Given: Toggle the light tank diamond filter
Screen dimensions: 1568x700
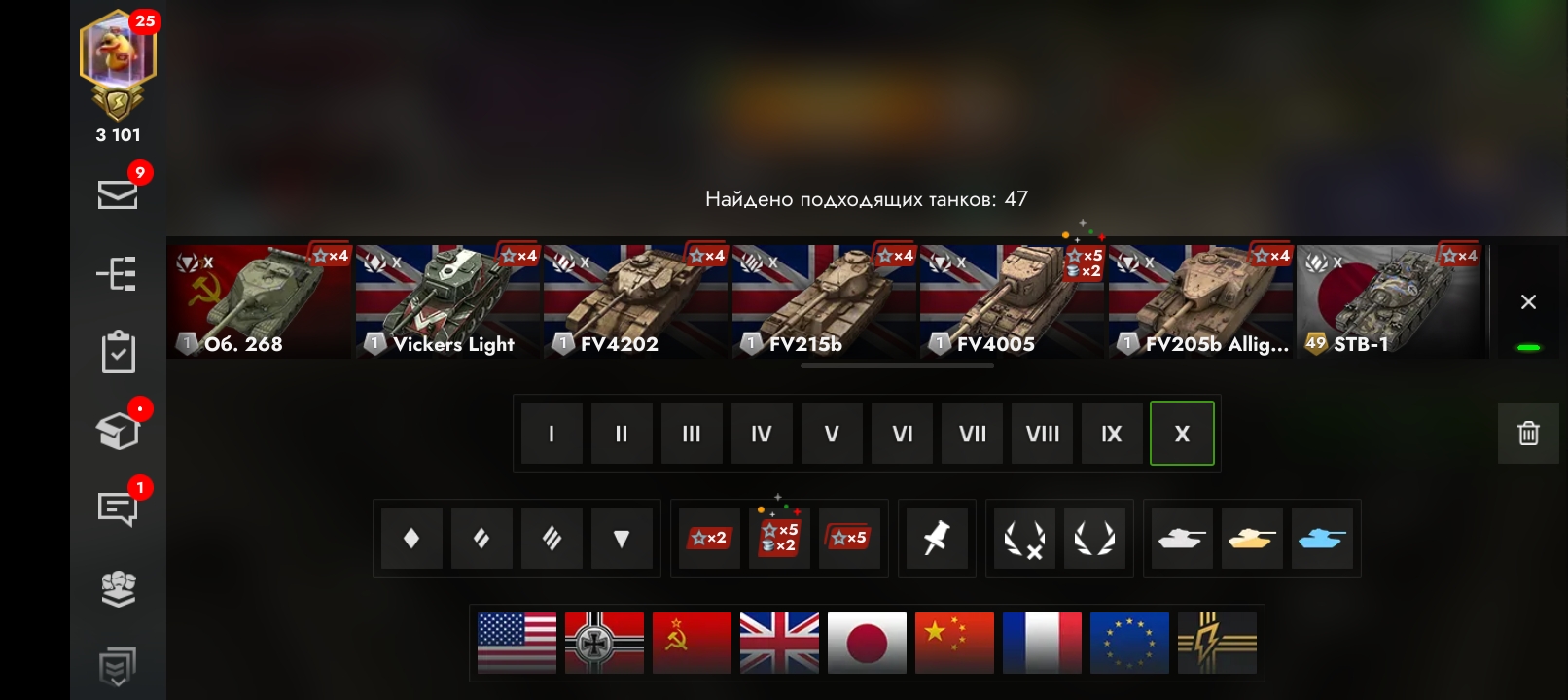Looking at the screenshot, I should (411, 538).
